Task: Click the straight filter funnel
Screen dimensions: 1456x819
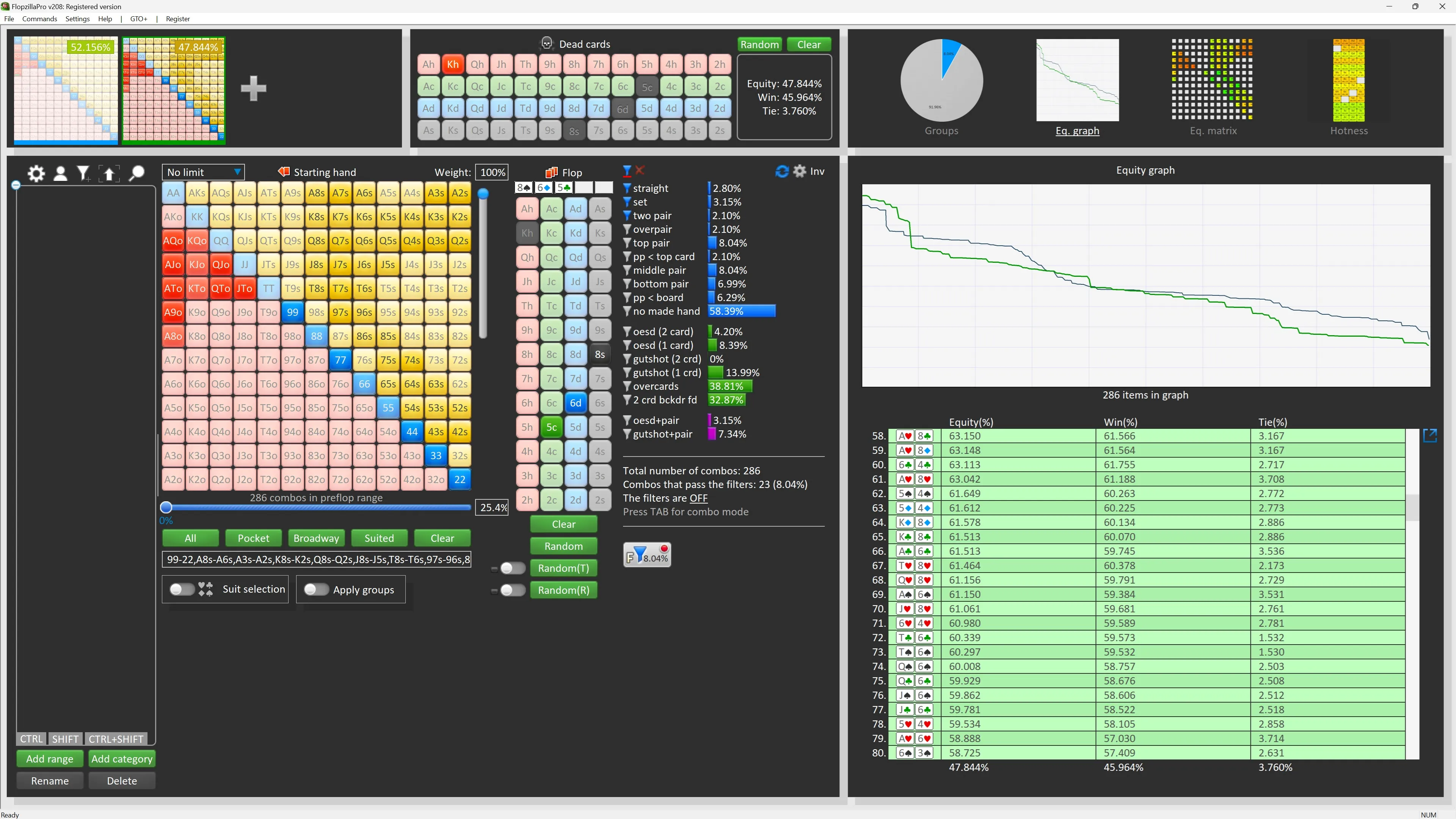Action: tap(627, 188)
